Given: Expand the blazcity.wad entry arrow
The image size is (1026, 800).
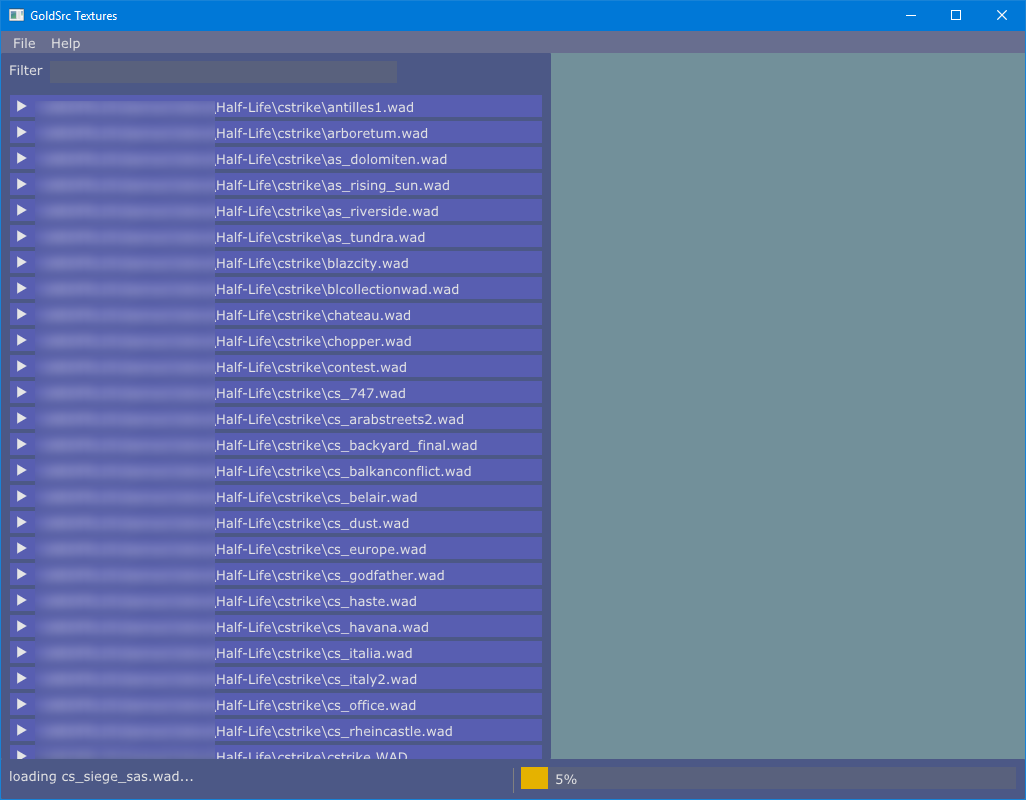Looking at the screenshot, I should 22,262.
